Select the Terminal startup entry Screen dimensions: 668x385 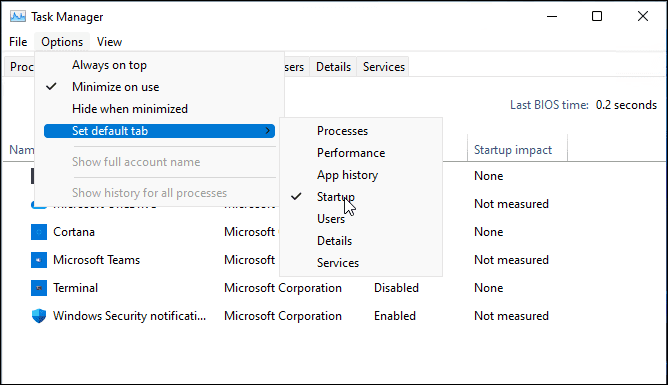75,288
